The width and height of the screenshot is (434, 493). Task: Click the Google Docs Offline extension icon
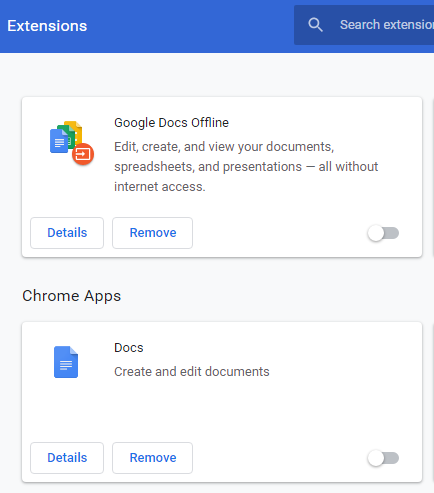72,143
